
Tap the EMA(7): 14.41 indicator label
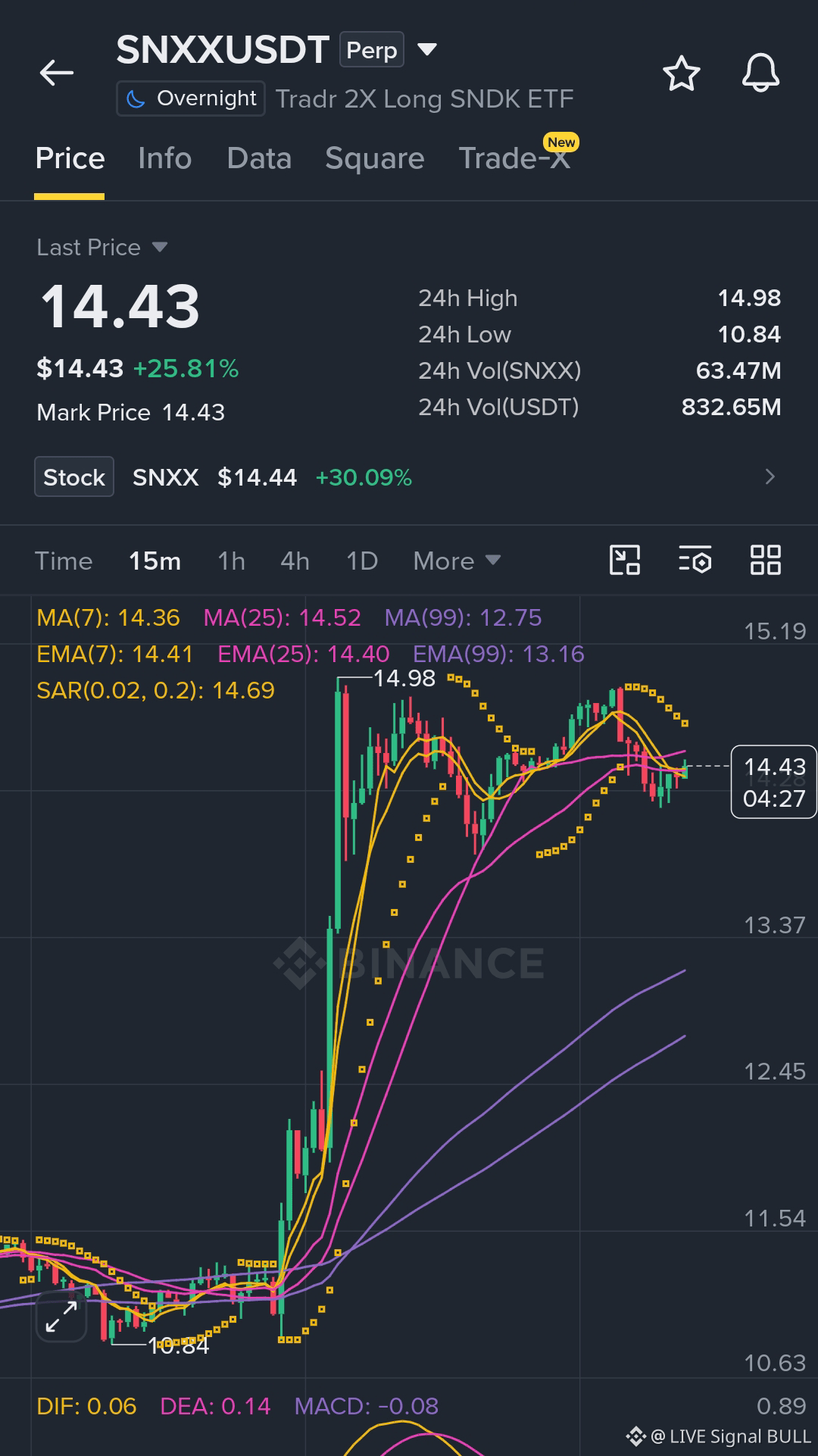(x=115, y=654)
